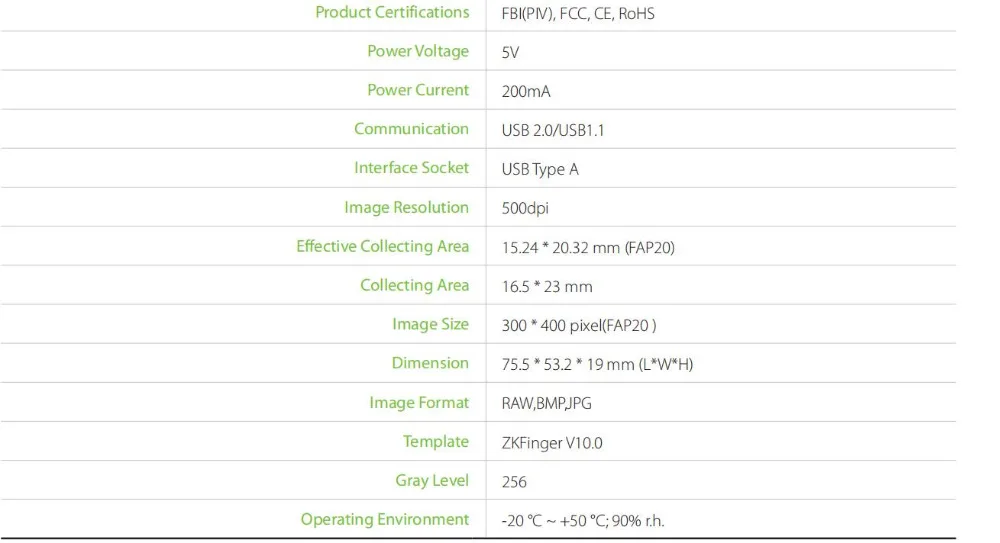The width and height of the screenshot is (1000, 543).
Task: Click the Communication row label
Action: tap(411, 129)
